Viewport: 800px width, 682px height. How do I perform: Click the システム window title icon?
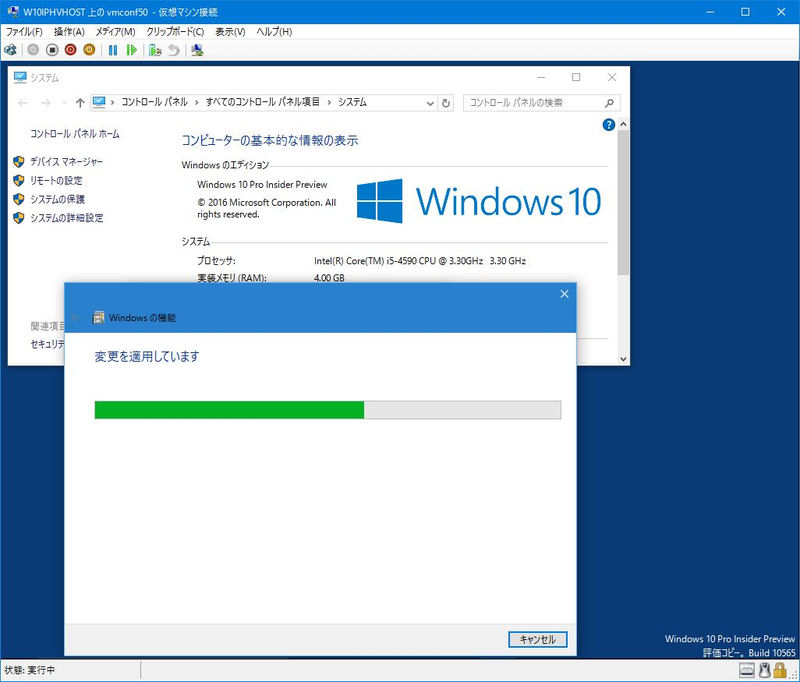[20, 78]
